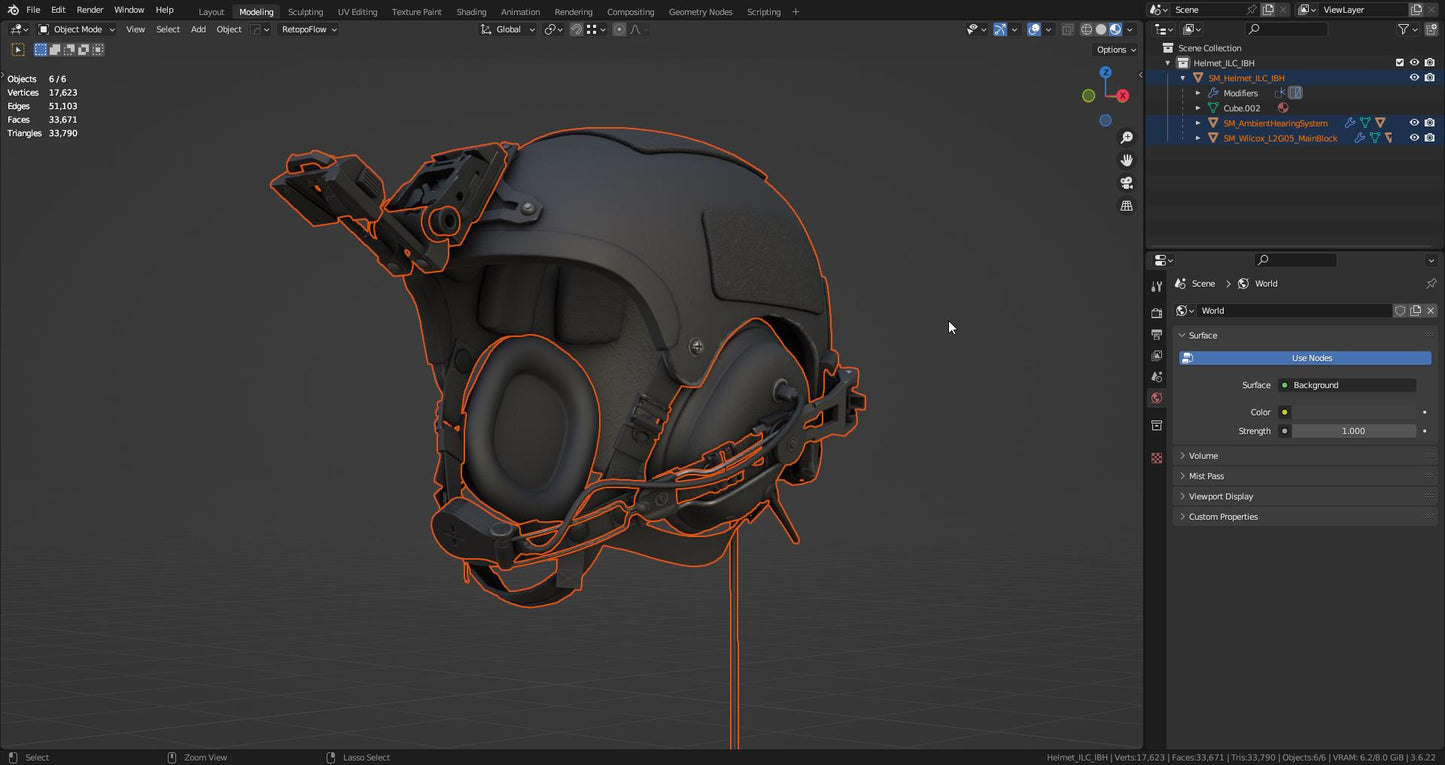
Task: Select the Texture properties tab
Action: pyautogui.click(x=1156, y=458)
